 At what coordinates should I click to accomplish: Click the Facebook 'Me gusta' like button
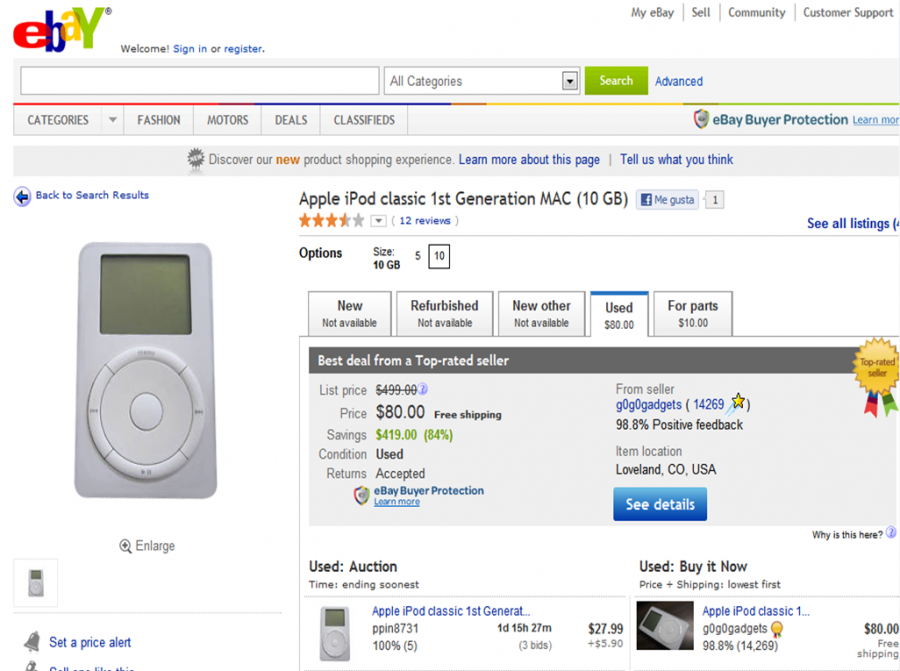(666, 199)
